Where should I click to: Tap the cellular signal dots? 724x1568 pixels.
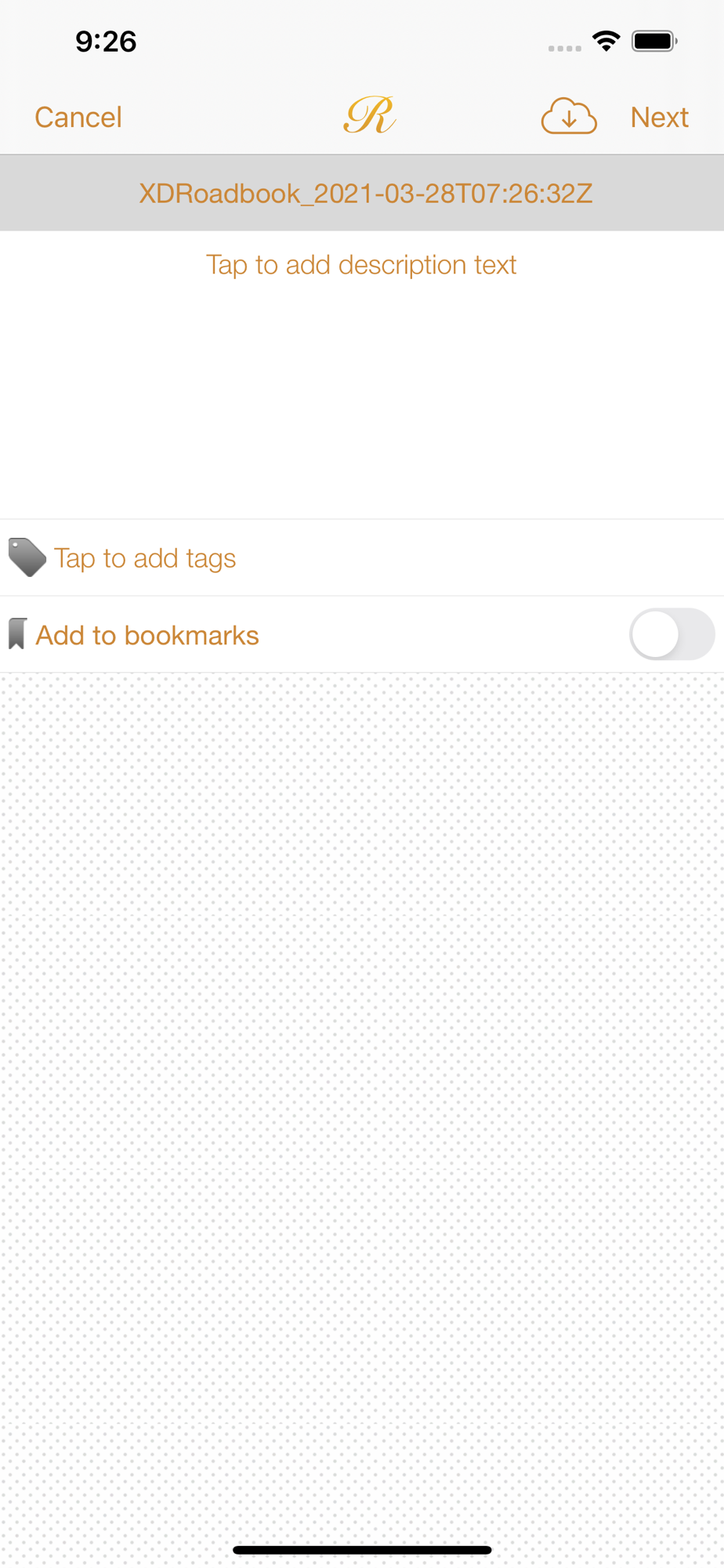point(565,49)
